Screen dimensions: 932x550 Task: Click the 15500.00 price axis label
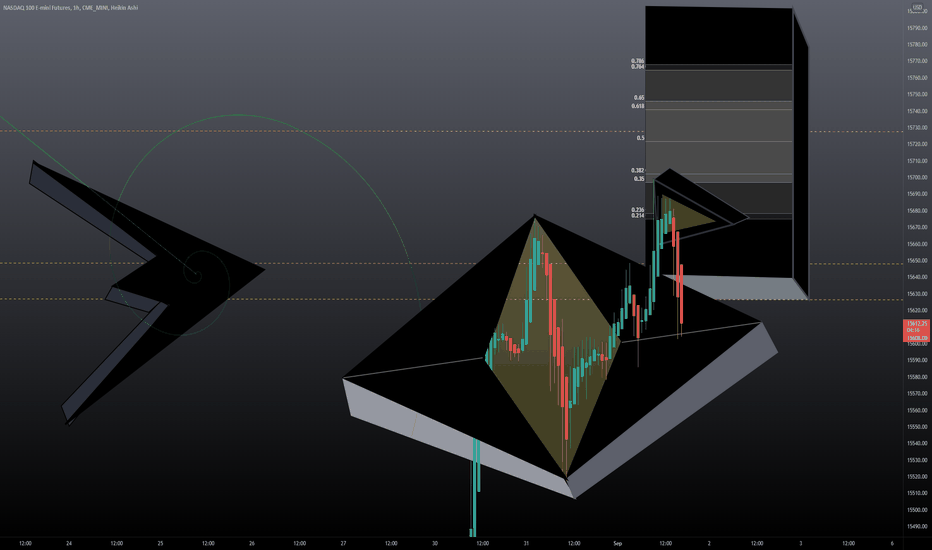(917, 510)
